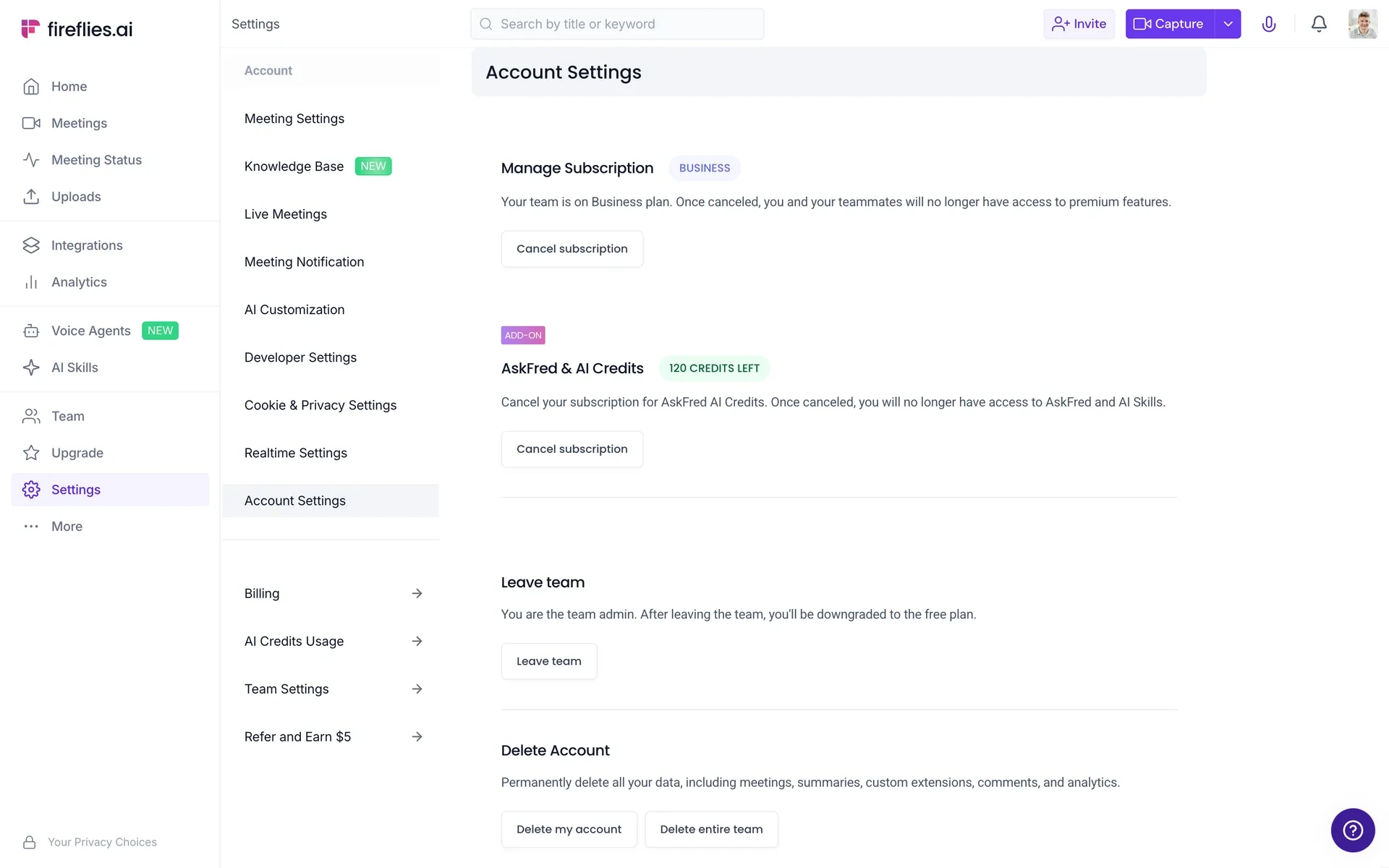Viewport: 1389px width, 868px height.
Task: Open Meeting Status pulse icon
Action: tap(31, 160)
